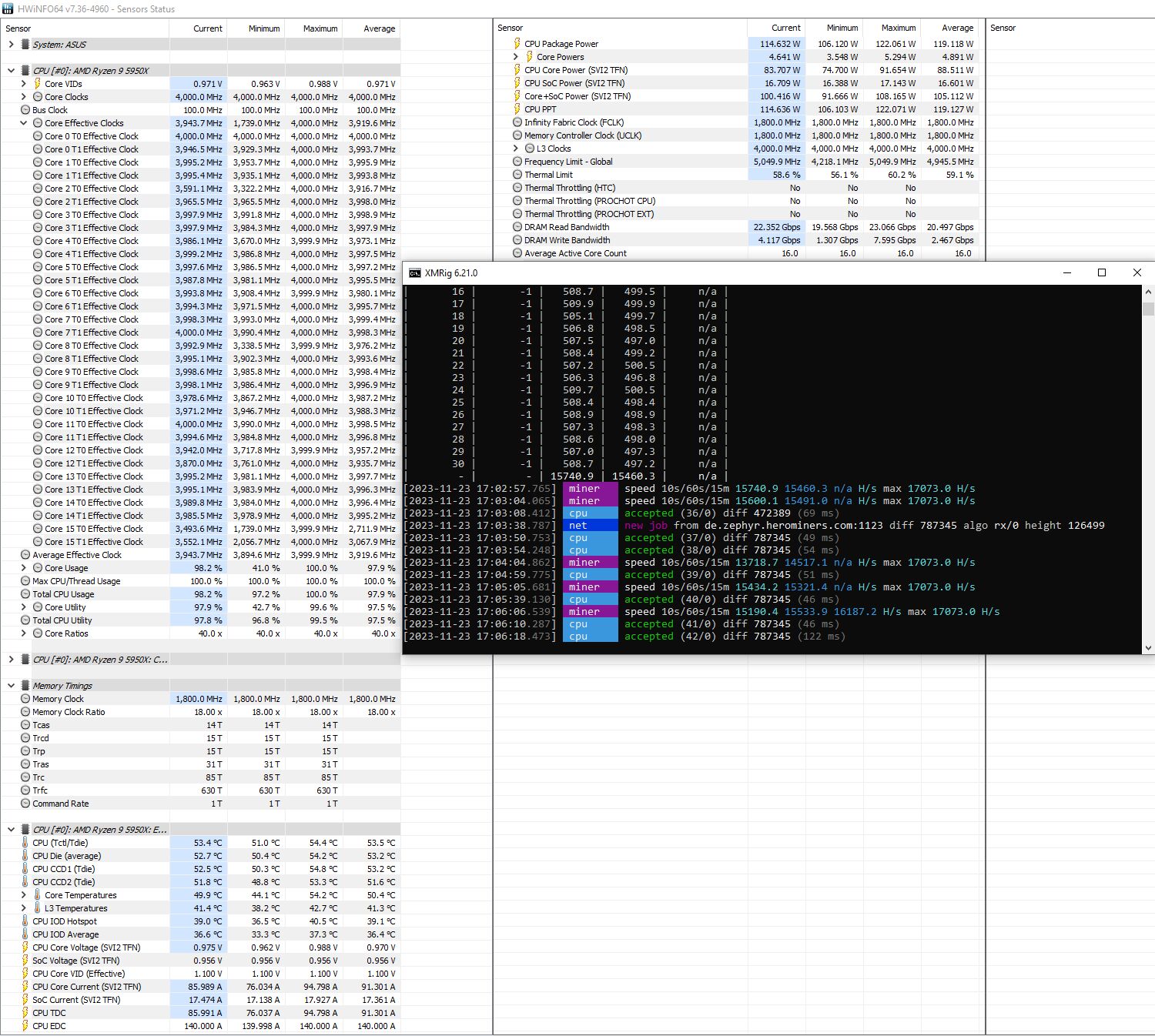
Task: Click the lightning icon beside CPU Package Power
Action: click(x=517, y=44)
